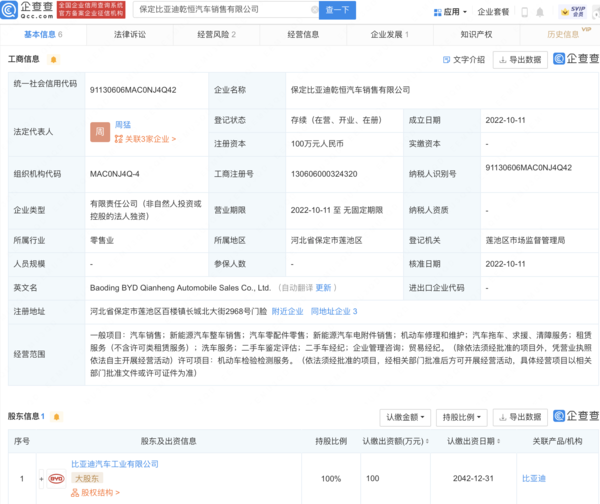Viewport: 600px width, 504px height.
Task: Click the subscription date 2042-12-31
Action: pos(473,478)
